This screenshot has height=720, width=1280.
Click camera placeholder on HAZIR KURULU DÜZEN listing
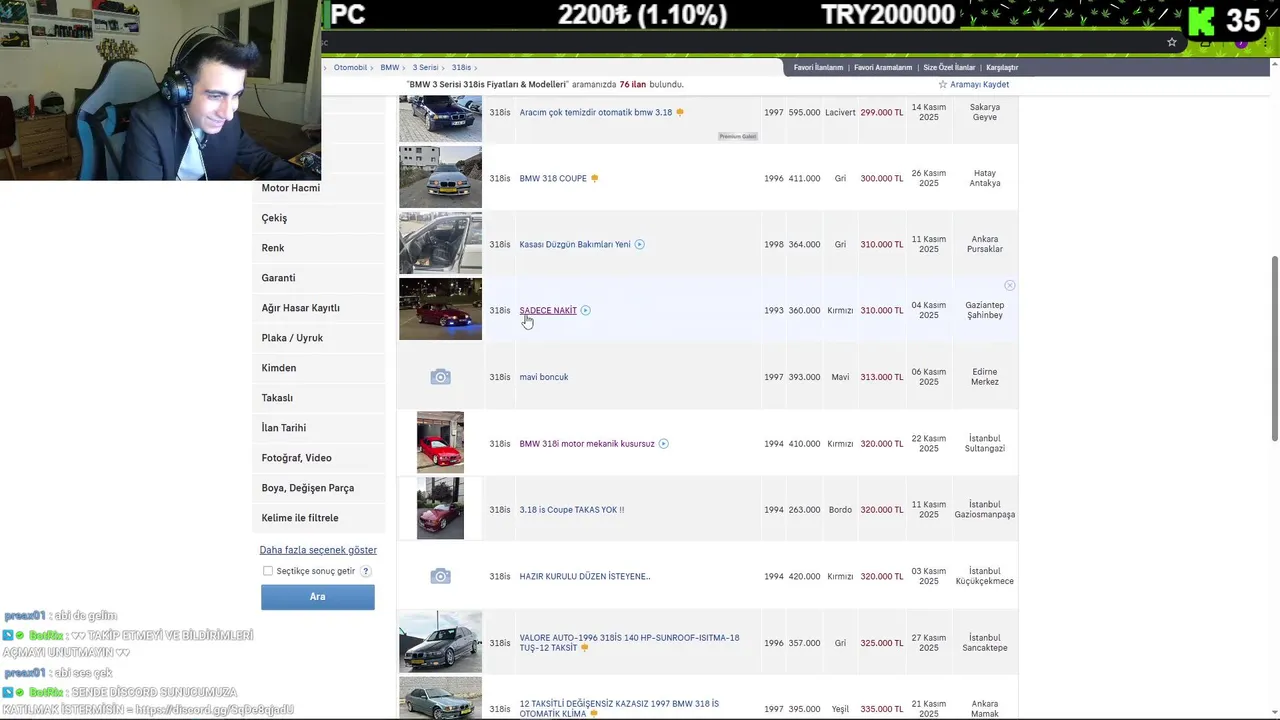point(440,576)
